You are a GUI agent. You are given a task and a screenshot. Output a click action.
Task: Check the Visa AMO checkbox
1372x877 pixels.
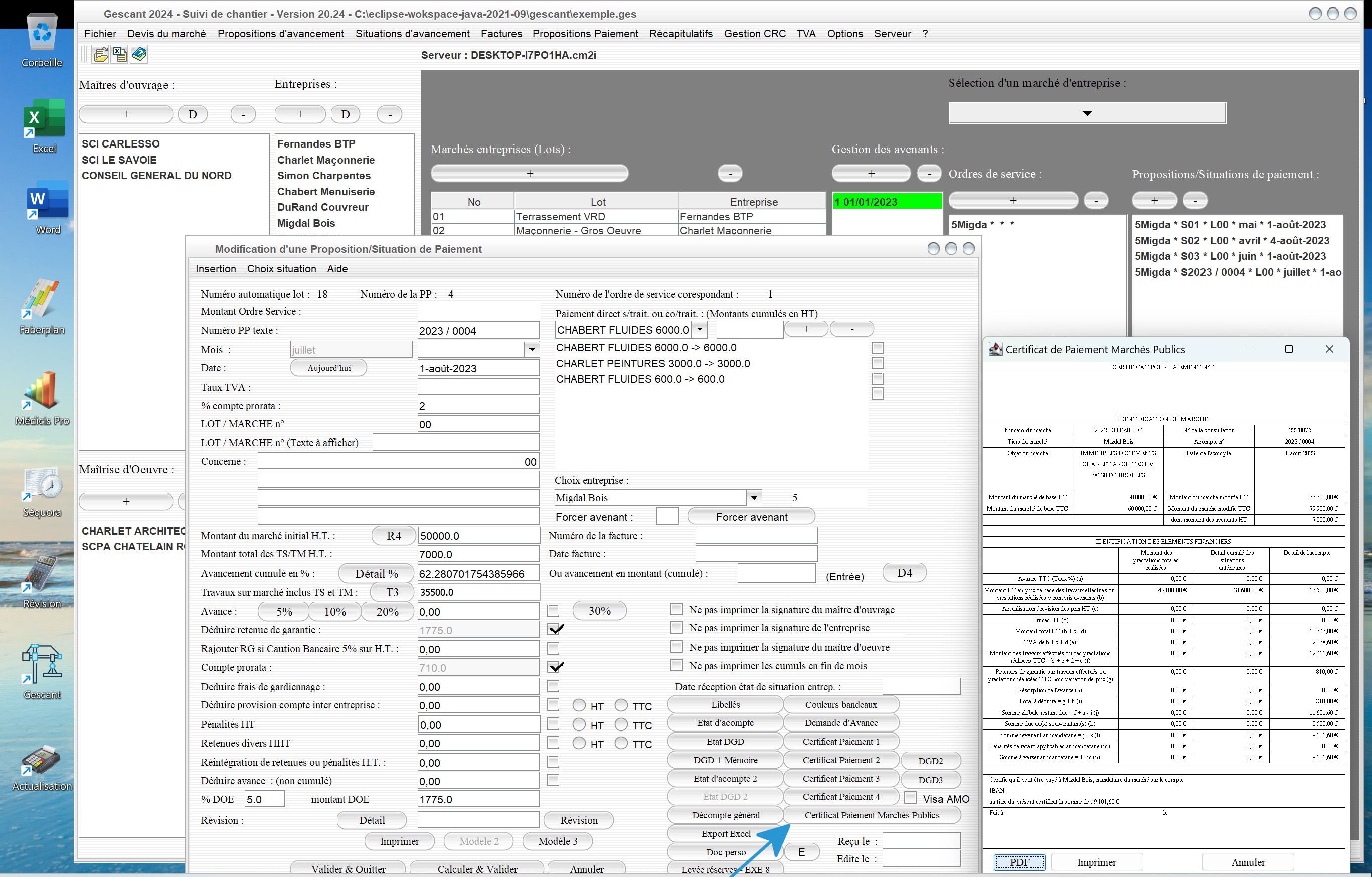[x=911, y=798]
